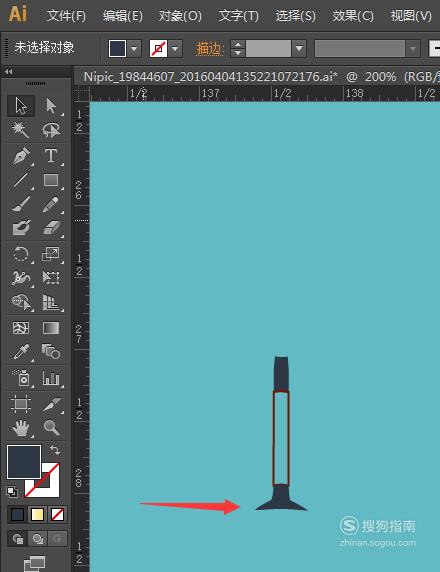Select the Direct Selection tool
440x572 pixels.
point(51,106)
